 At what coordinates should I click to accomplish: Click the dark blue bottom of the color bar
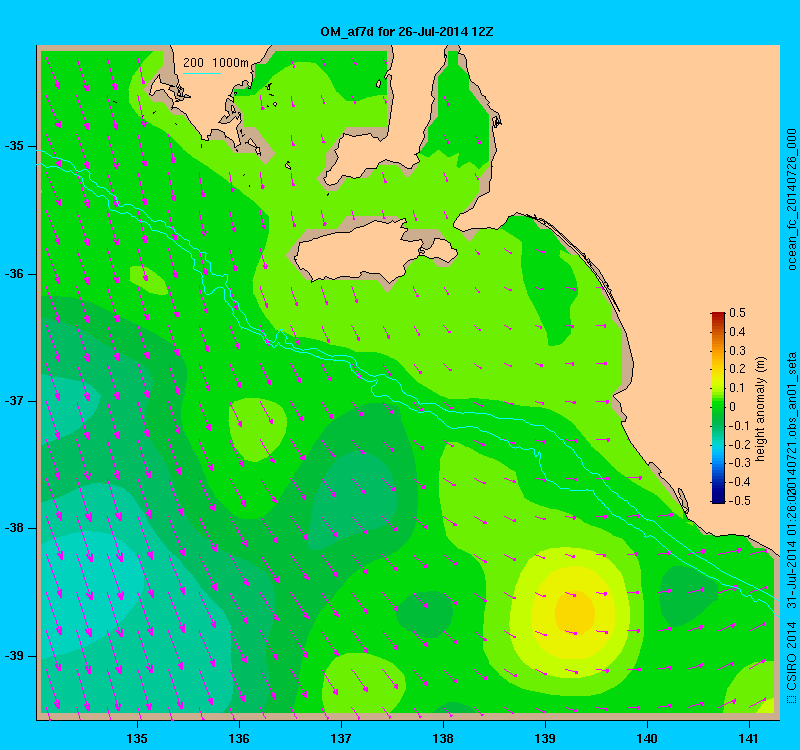pyautogui.click(x=718, y=499)
